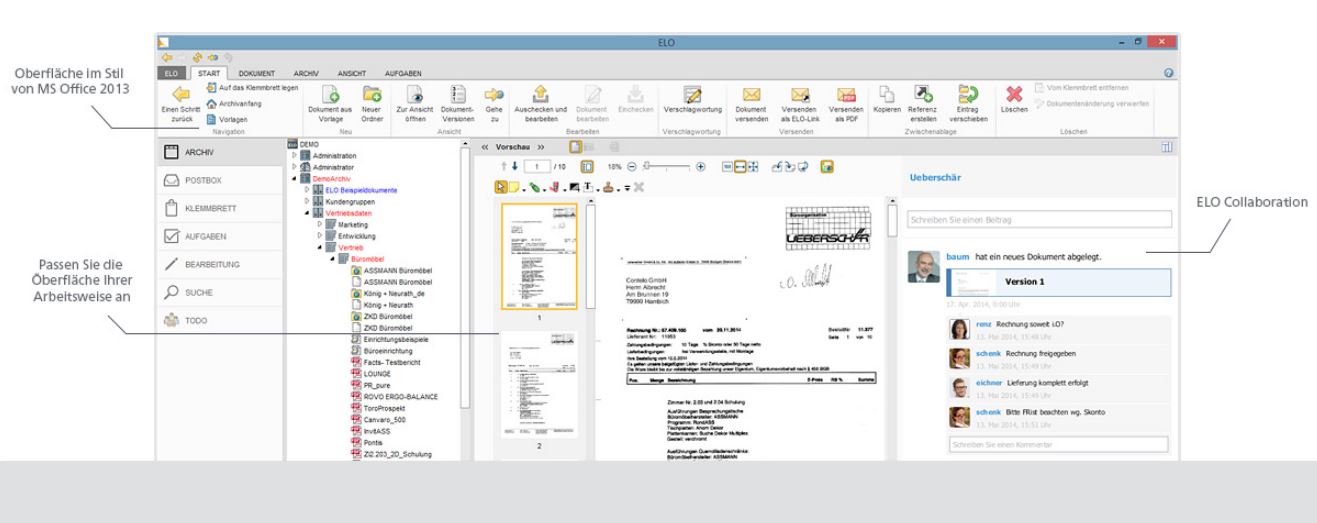
Task: Click Zur Ansicht öffnen
Action: coord(413,104)
